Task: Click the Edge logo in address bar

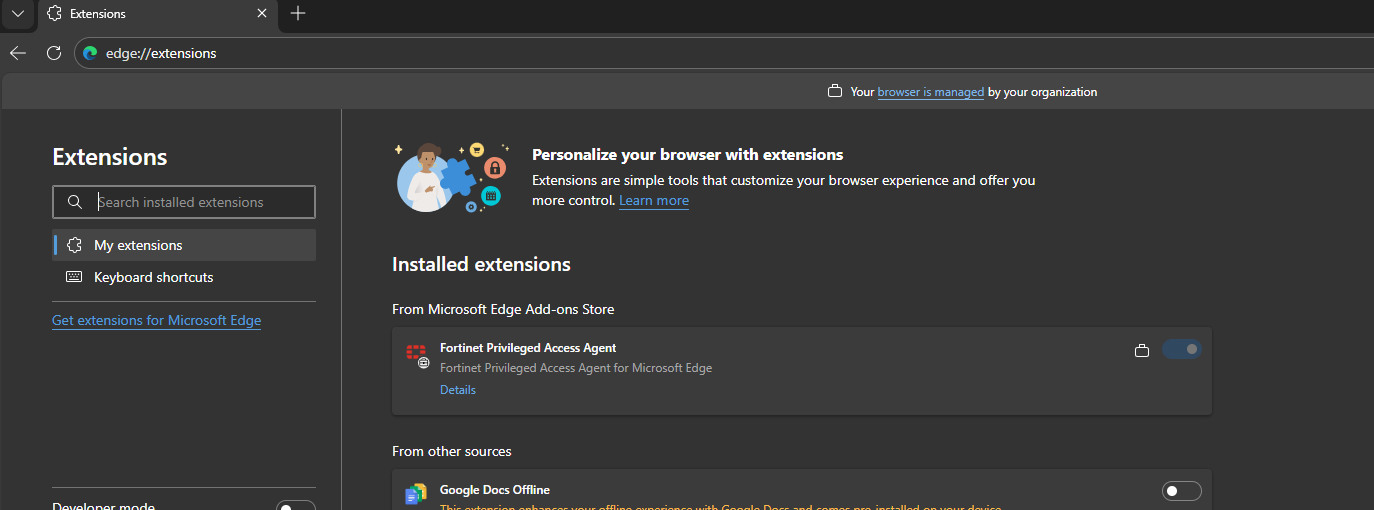Action: pyautogui.click(x=90, y=53)
